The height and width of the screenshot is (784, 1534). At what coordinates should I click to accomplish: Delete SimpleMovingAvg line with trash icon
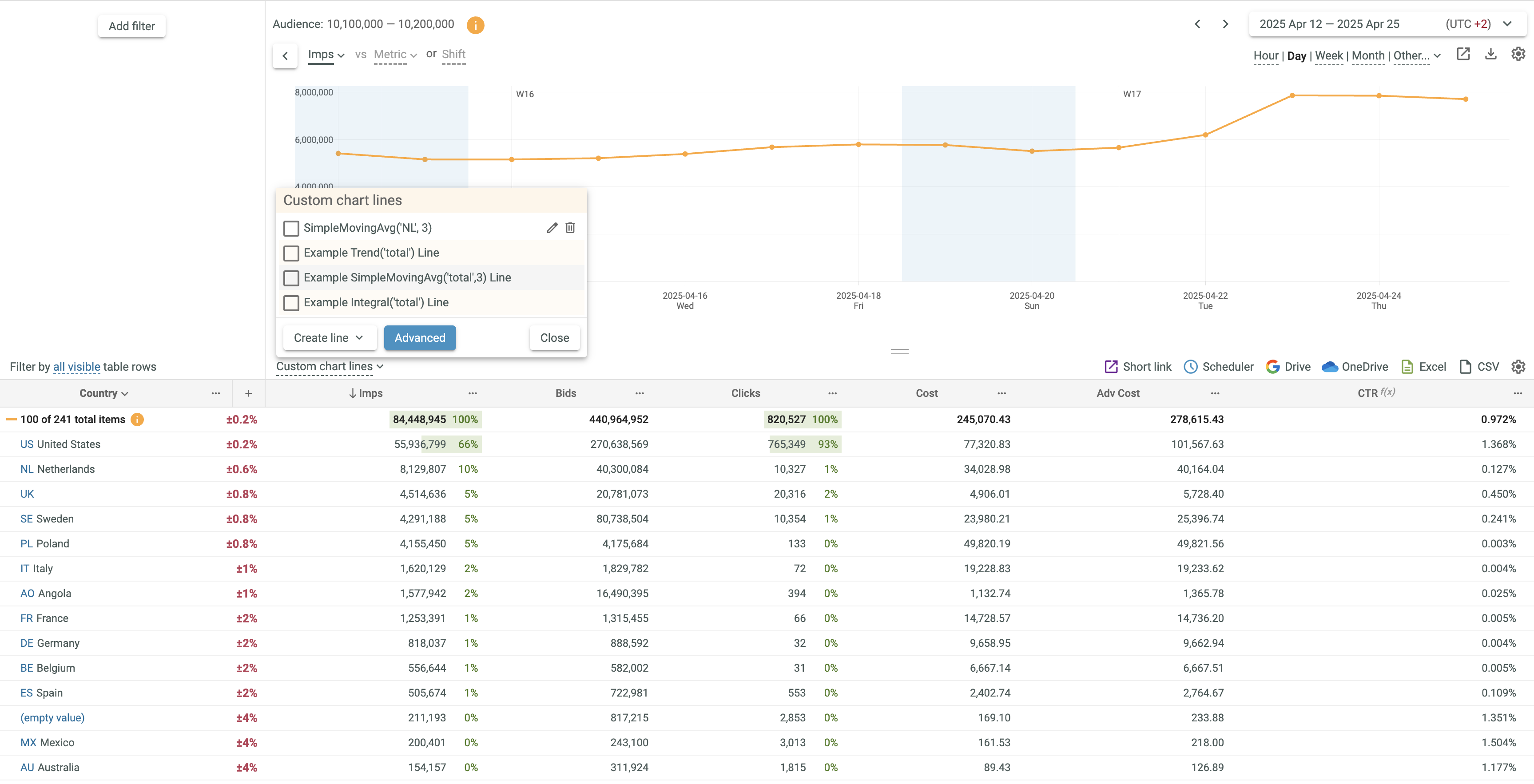(x=570, y=228)
